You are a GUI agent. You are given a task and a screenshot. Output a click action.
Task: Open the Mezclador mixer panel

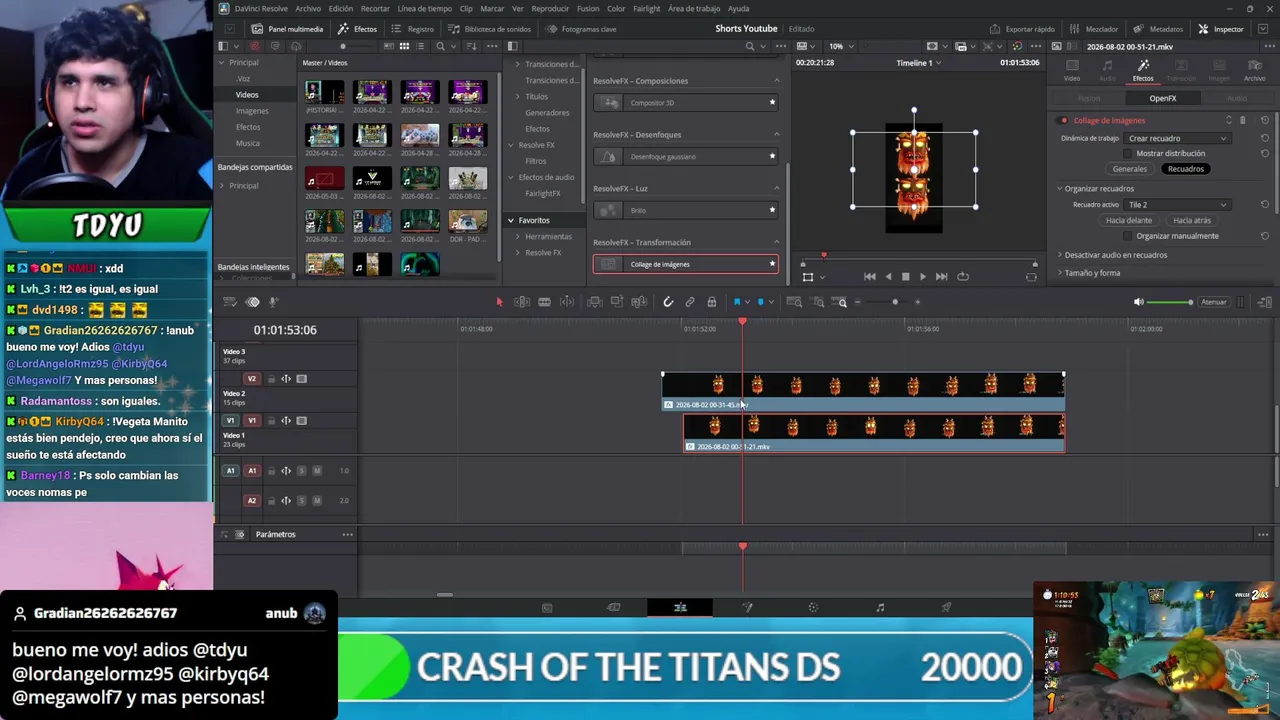coord(1094,29)
